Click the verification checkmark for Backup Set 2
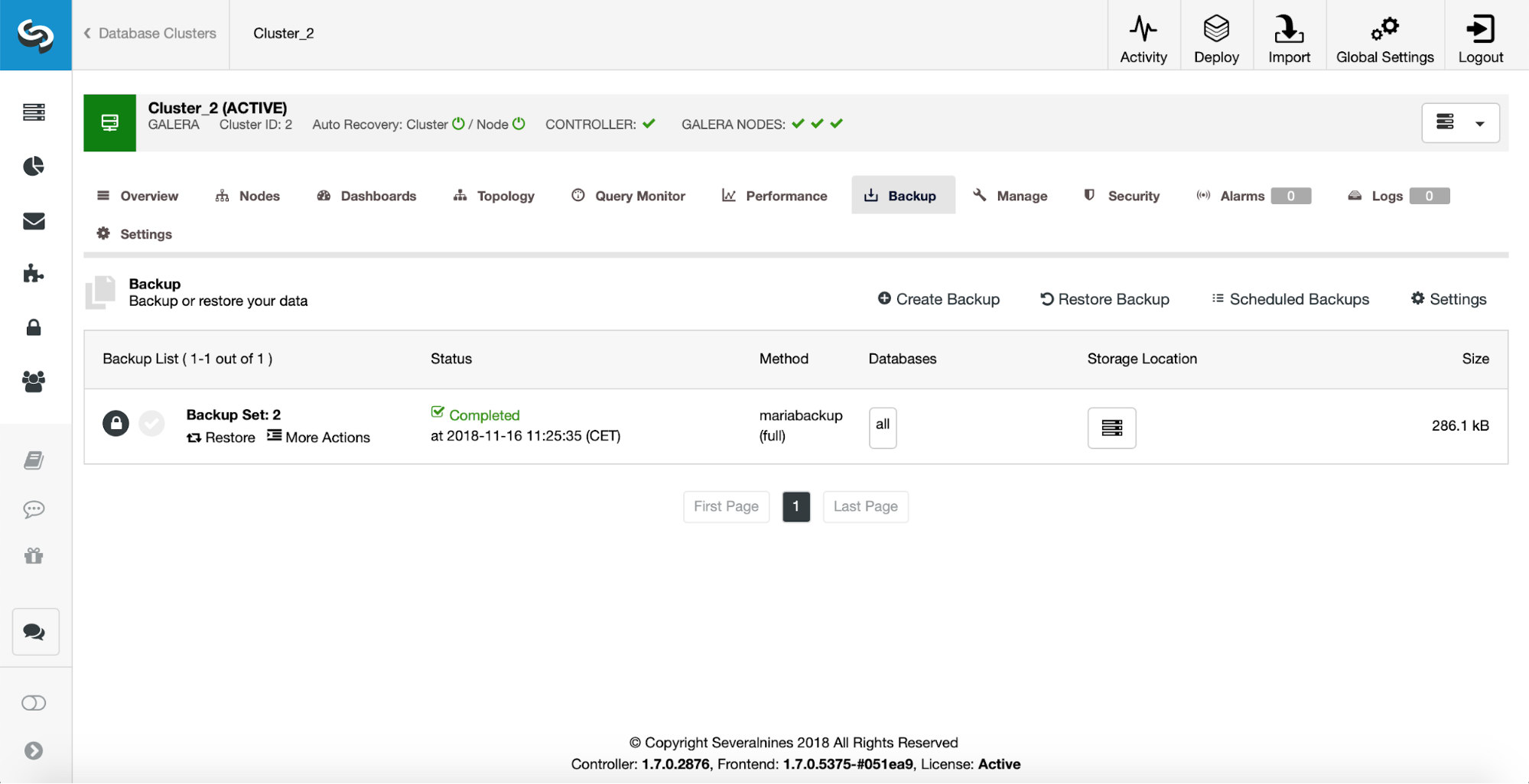 pyautogui.click(x=151, y=423)
